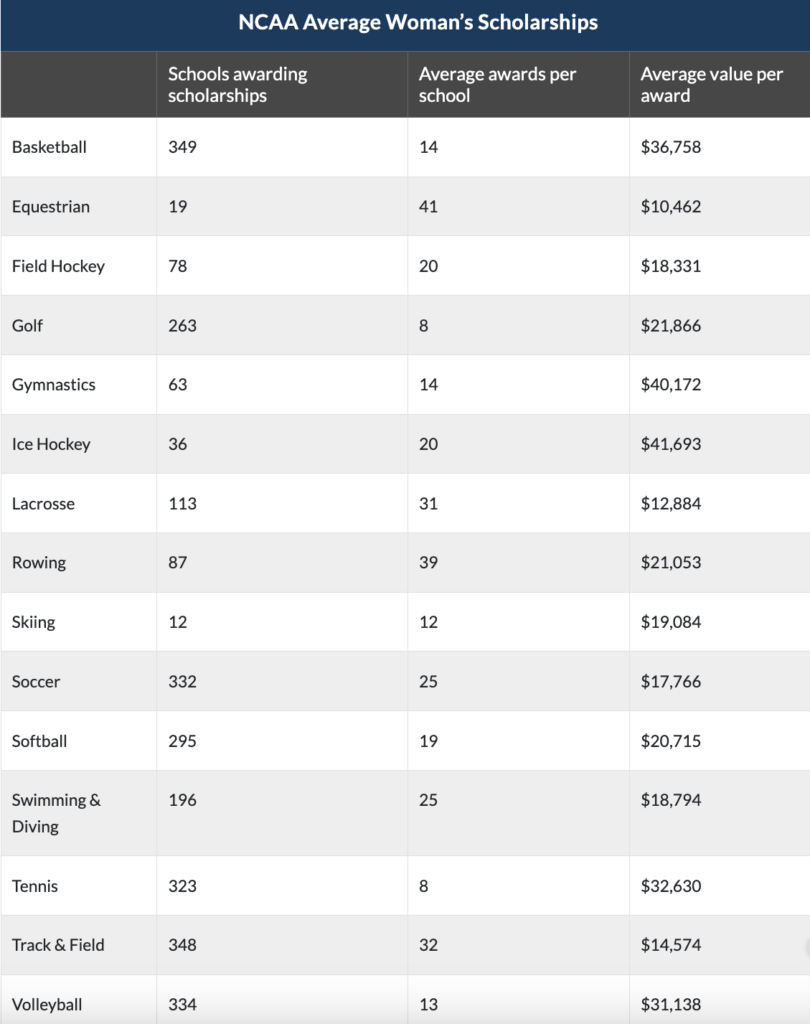
Task: Select the Field Hockey row label
Action: (58, 266)
